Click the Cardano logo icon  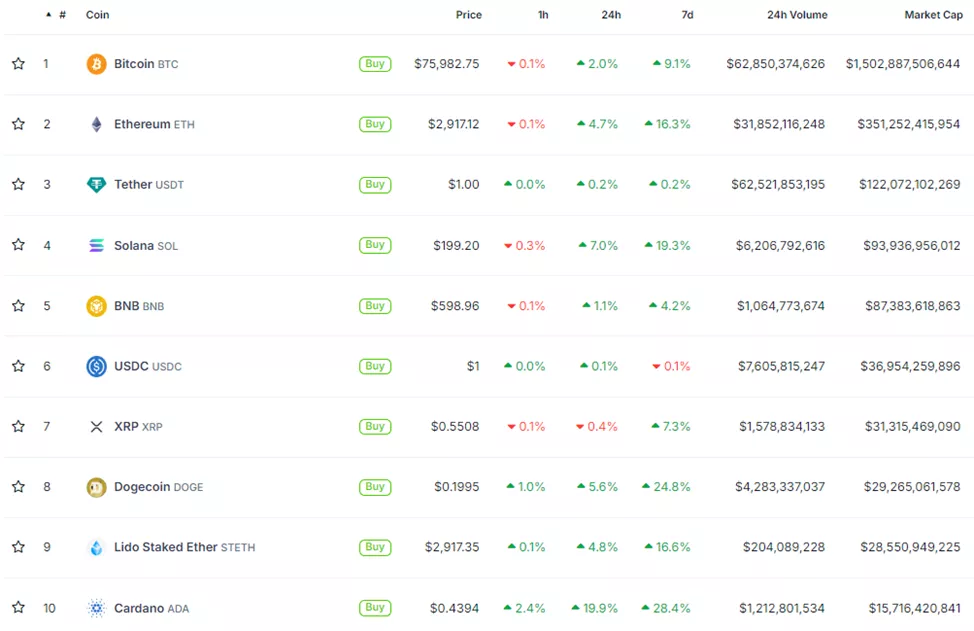click(x=96, y=608)
